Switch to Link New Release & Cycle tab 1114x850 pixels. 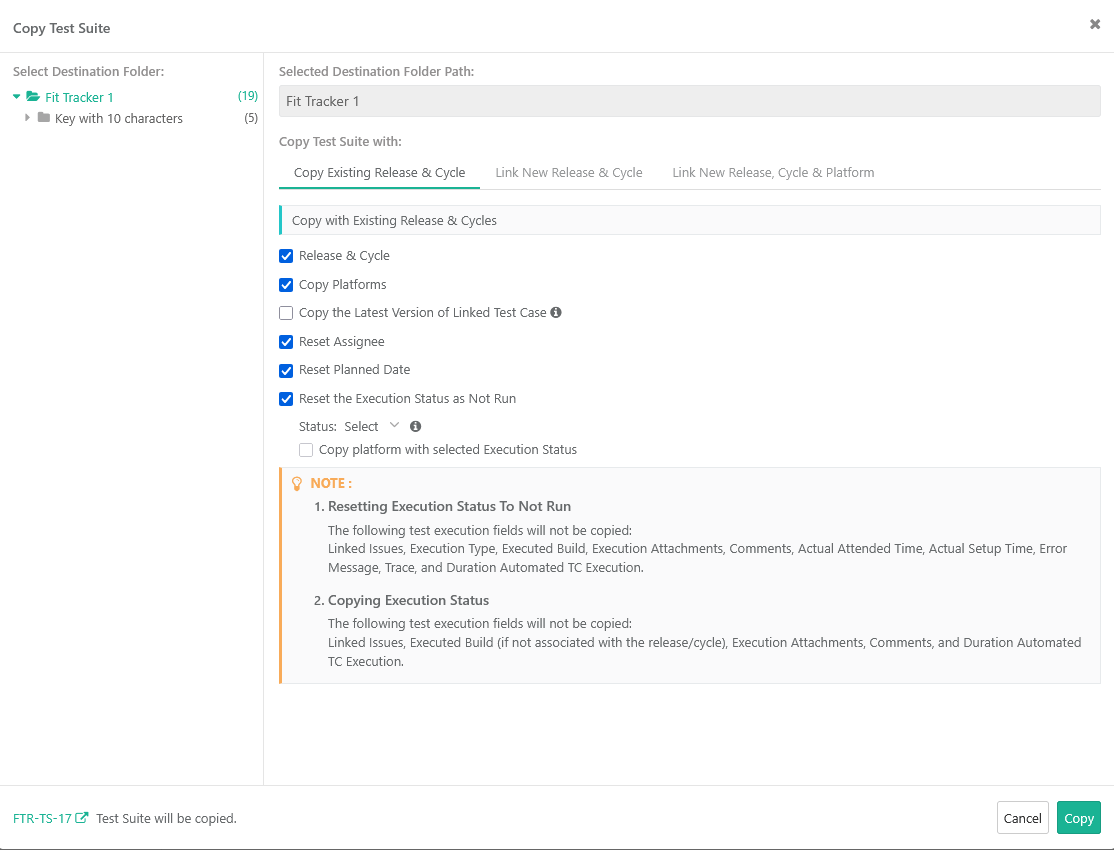point(568,172)
